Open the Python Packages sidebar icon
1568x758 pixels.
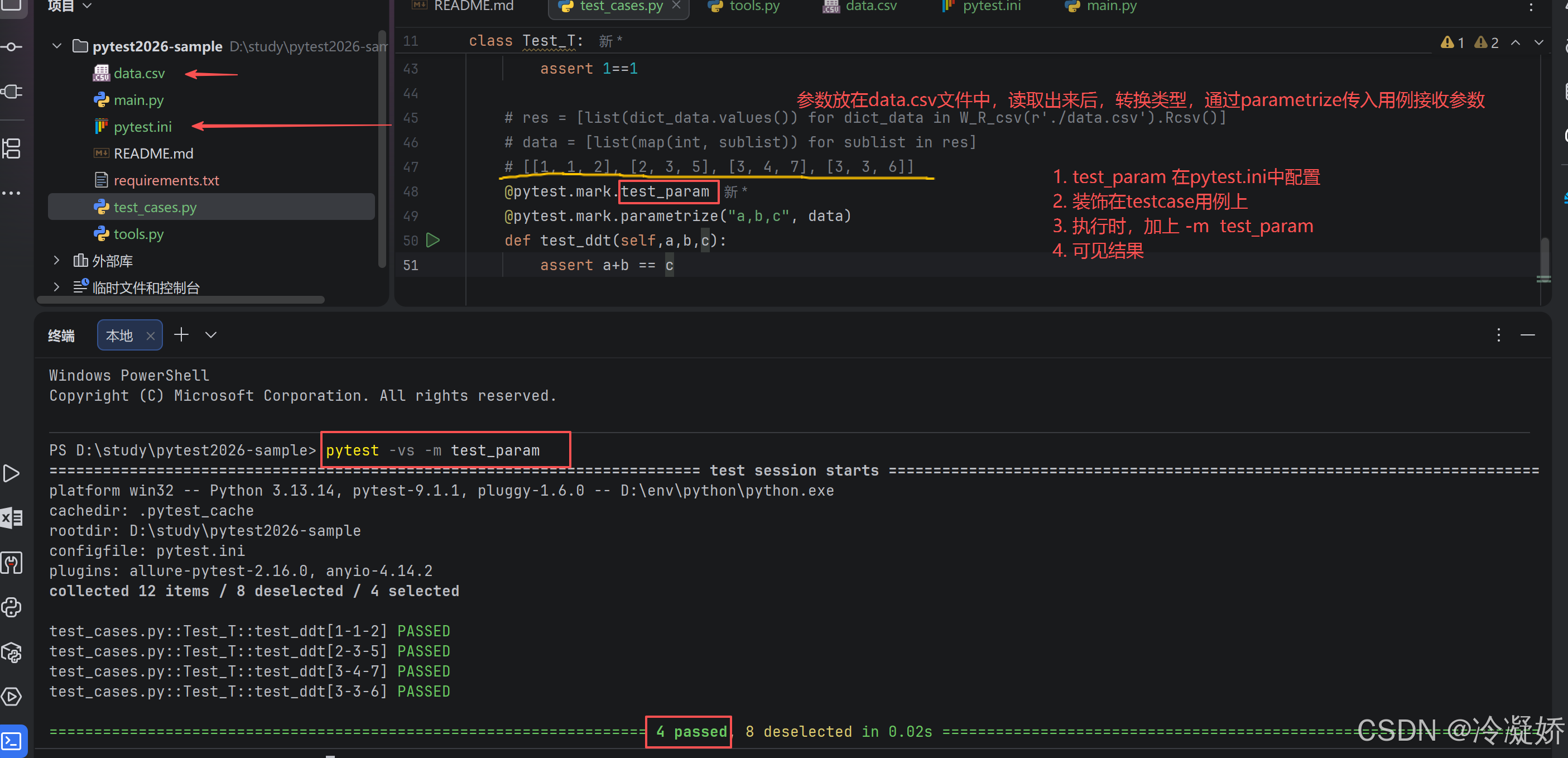(12, 651)
